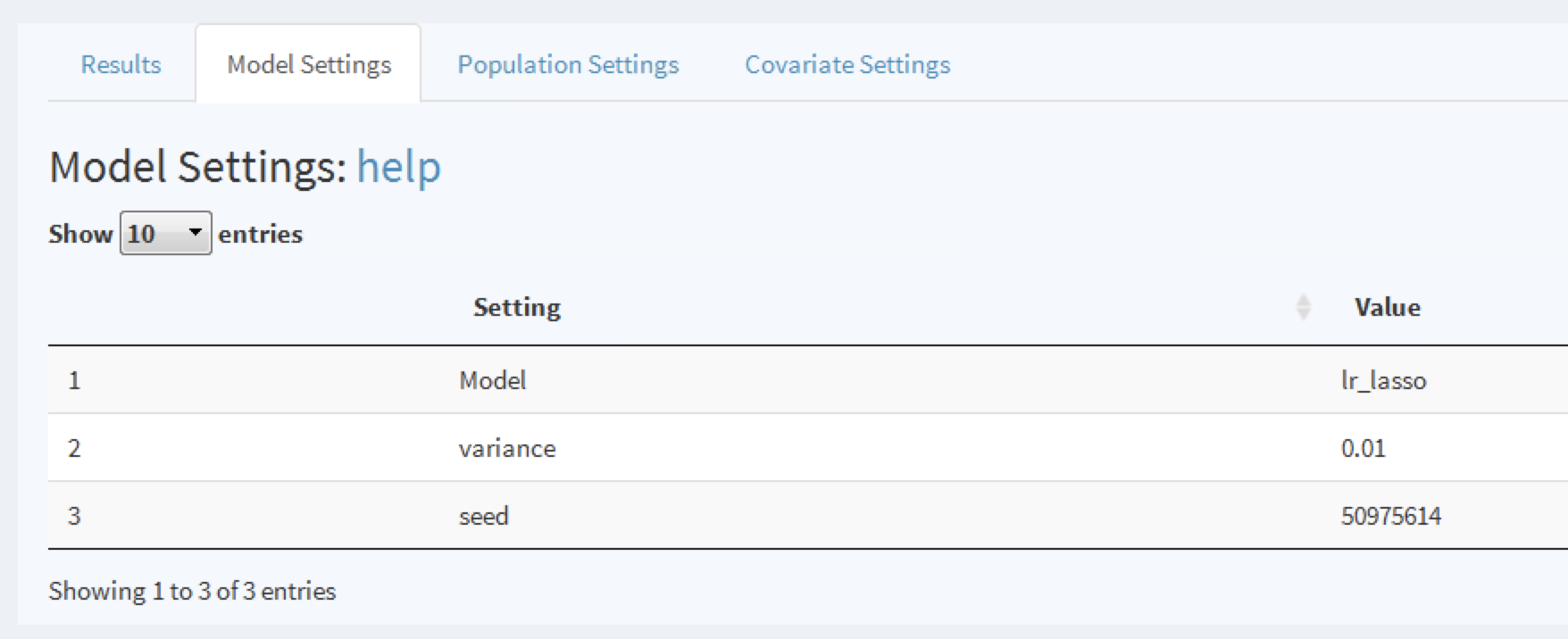This screenshot has height=639, width=1568.
Task: Toggle the sort arrows beside Setting
Action: point(1303,307)
